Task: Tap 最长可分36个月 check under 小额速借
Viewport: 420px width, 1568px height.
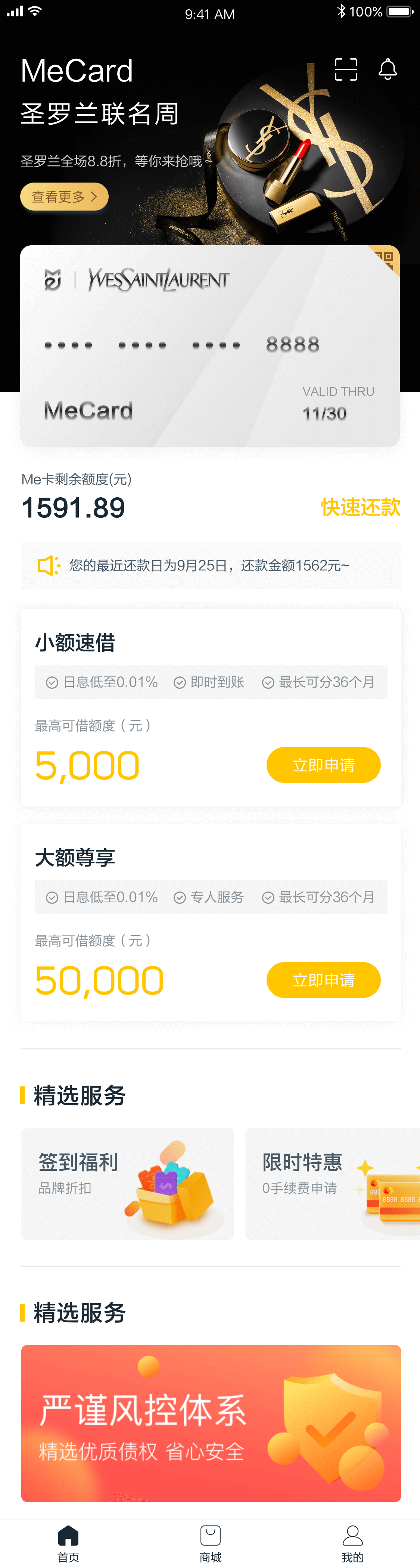Action: [318, 682]
